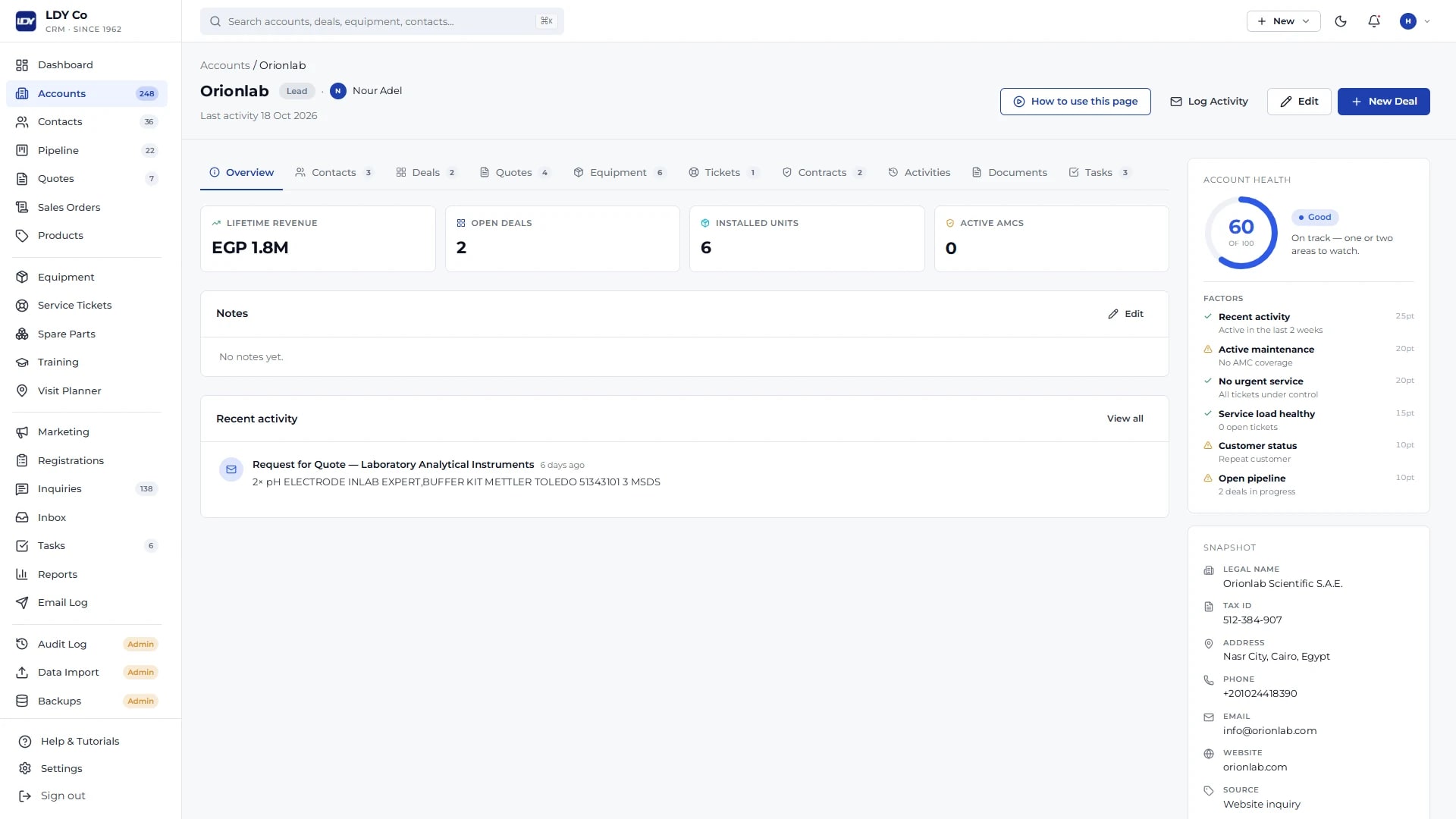
Task: Click account health score ring
Action: pyautogui.click(x=1241, y=233)
